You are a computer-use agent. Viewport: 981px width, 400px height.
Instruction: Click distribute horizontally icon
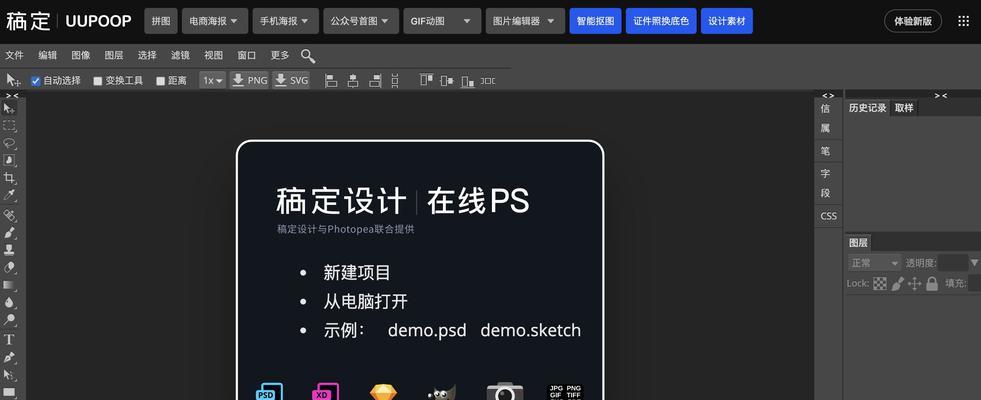(487, 80)
